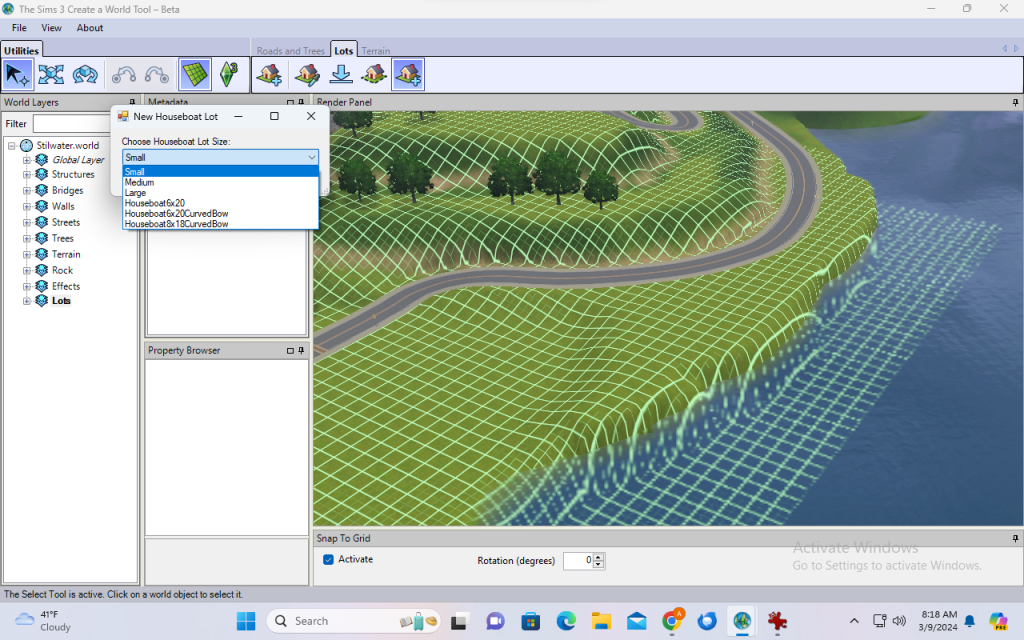Click the Move object tool icon

[51, 74]
